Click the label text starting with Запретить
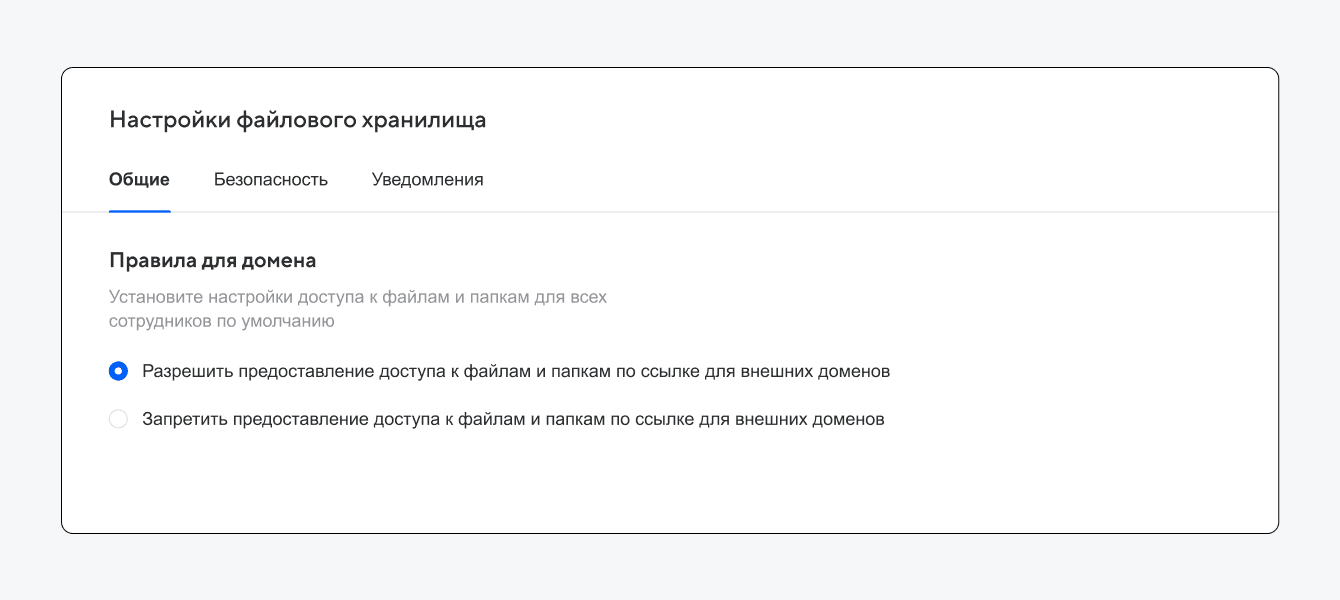 [x=512, y=420]
